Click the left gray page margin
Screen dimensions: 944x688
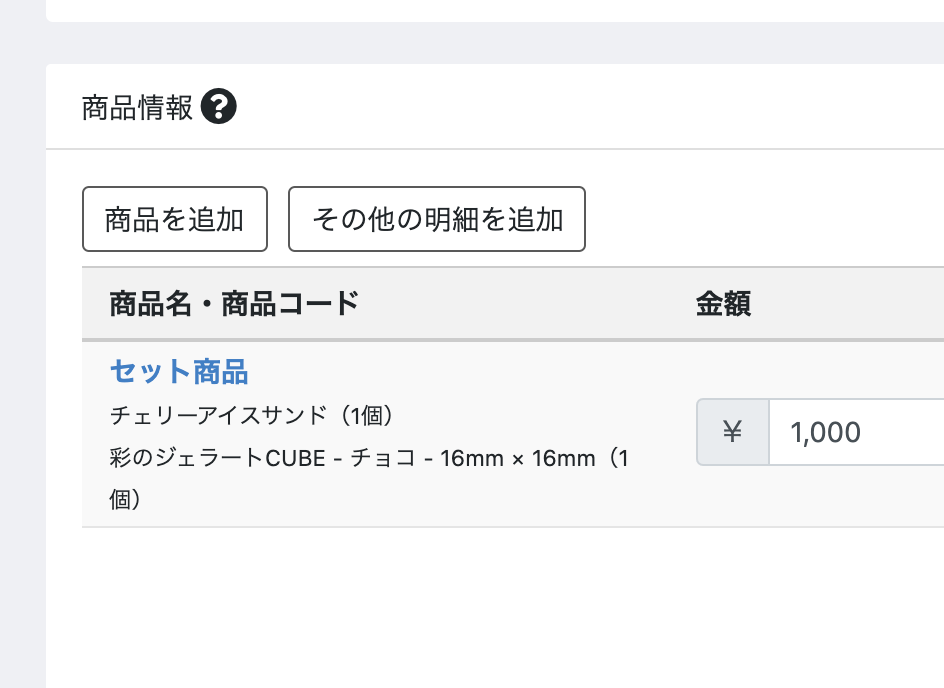tap(22, 361)
